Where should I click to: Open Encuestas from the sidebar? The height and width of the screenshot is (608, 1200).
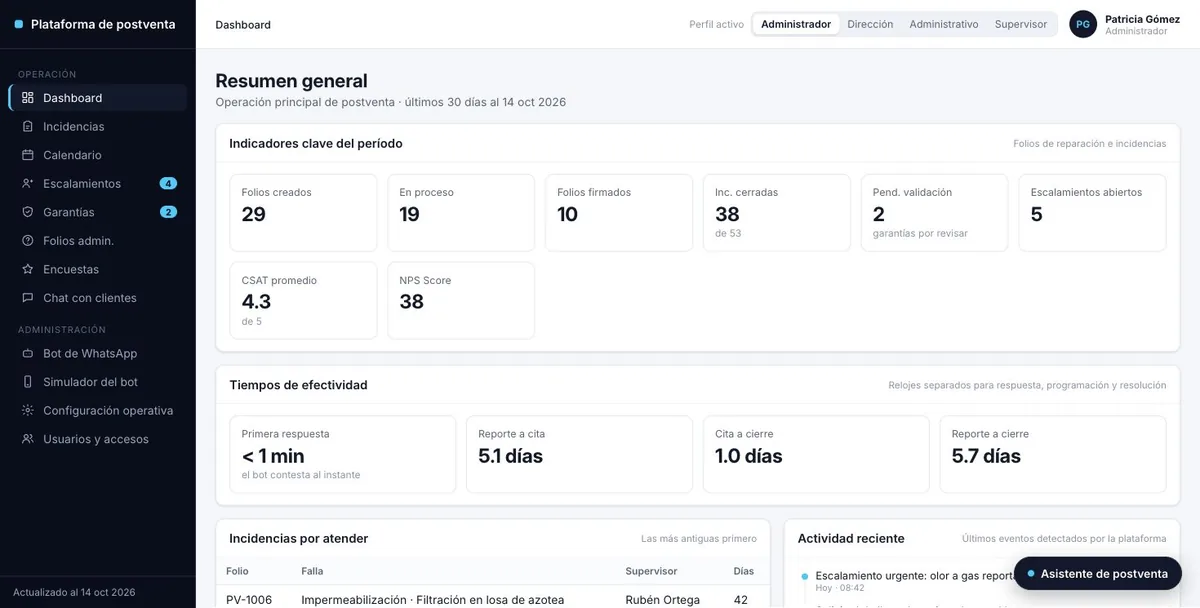[x=98, y=269]
